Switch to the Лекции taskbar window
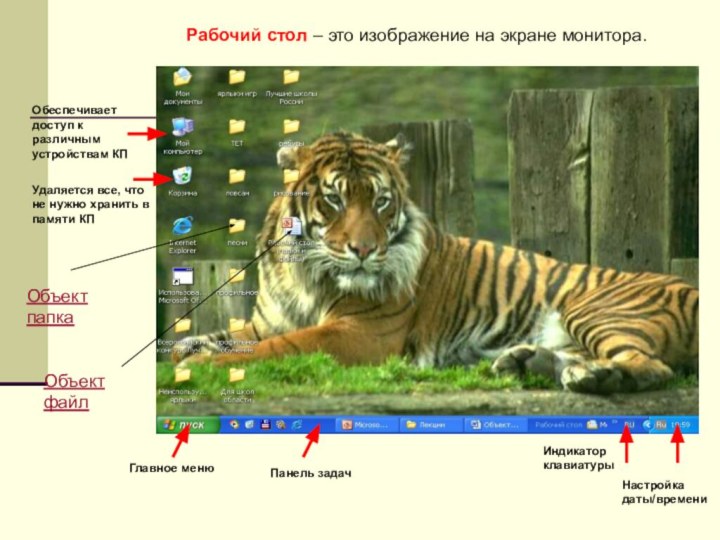This screenshot has height=540, width=720. click(x=429, y=425)
